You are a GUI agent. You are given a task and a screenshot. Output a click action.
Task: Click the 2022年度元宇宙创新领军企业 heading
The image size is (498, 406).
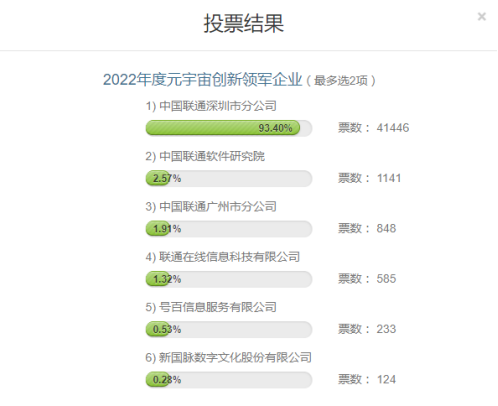(202, 80)
